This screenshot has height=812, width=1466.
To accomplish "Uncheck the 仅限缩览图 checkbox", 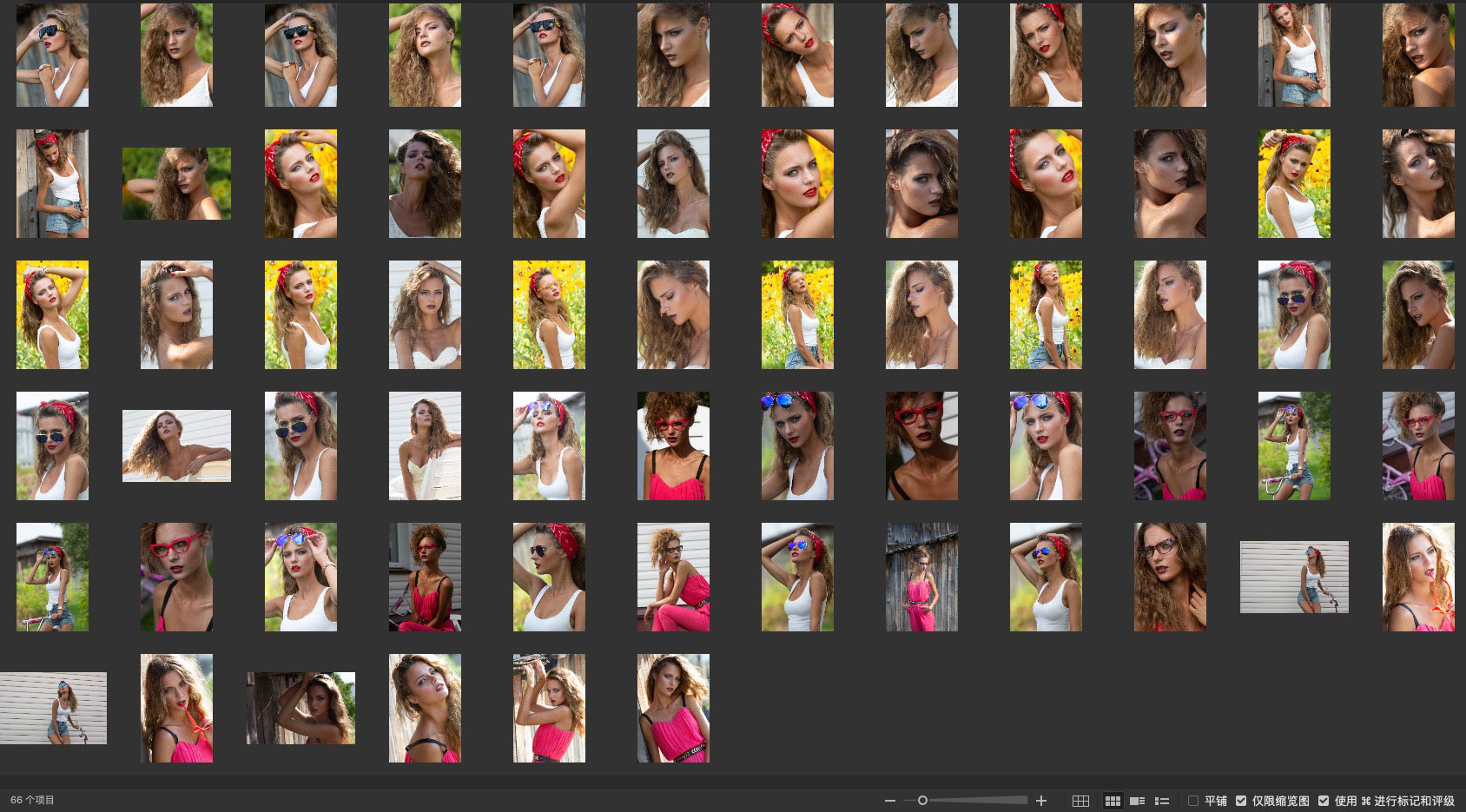I will pos(1241,801).
